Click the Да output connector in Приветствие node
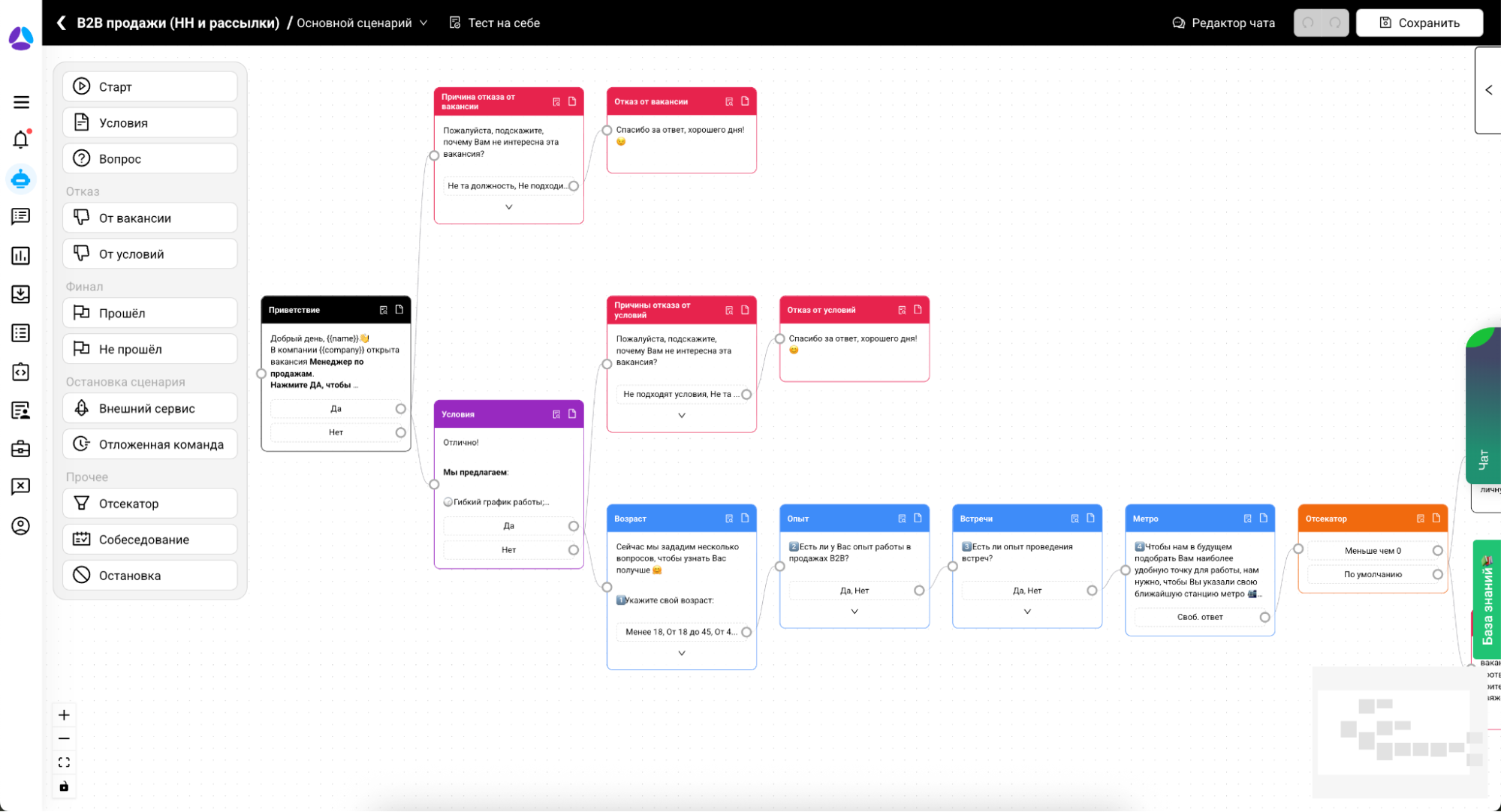1501x812 pixels. click(x=401, y=409)
